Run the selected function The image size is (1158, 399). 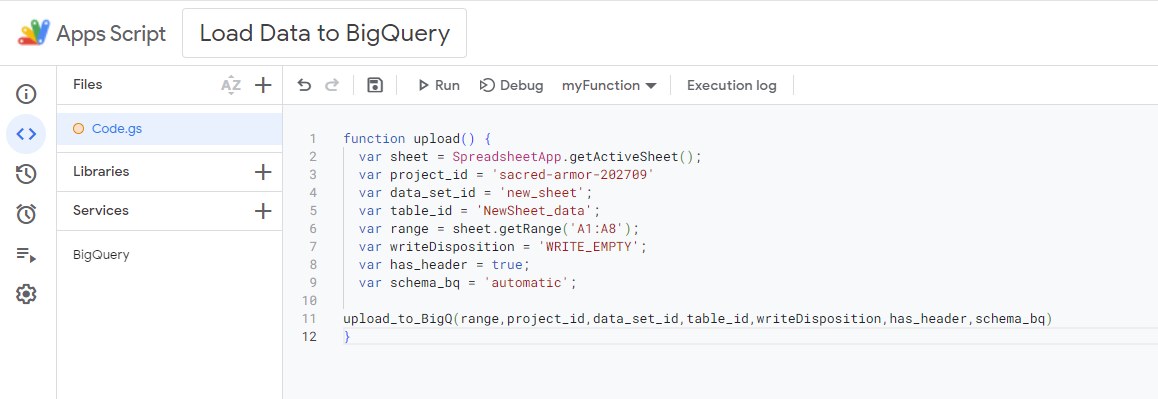439,85
